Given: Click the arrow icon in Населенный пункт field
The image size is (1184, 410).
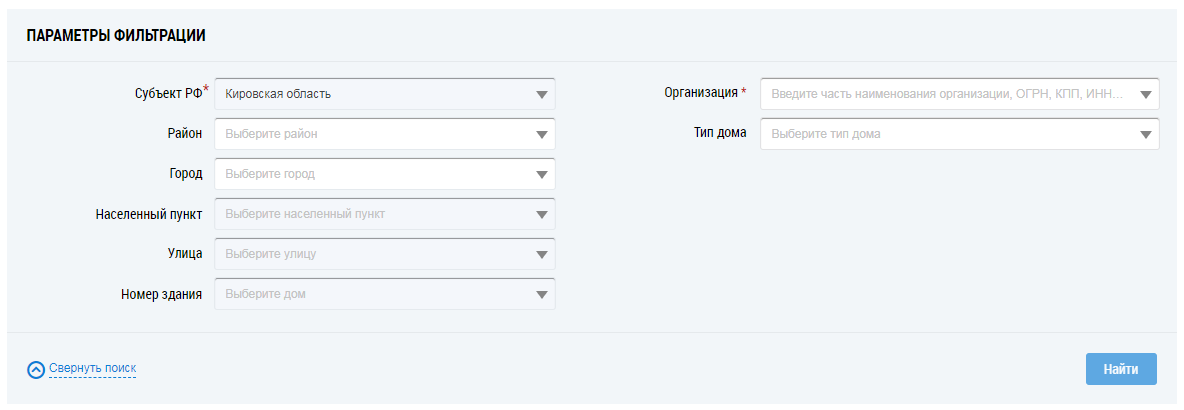Looking at the screenshot, I should [x=541, y=215].
